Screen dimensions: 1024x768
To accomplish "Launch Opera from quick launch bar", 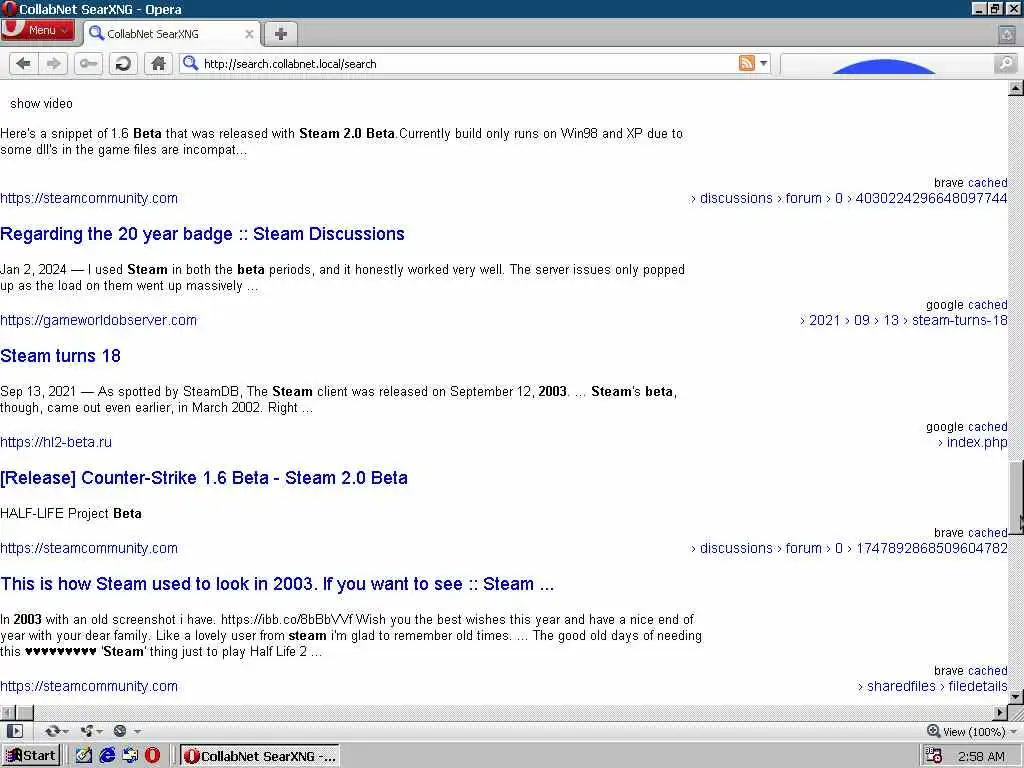I will 153,756.
